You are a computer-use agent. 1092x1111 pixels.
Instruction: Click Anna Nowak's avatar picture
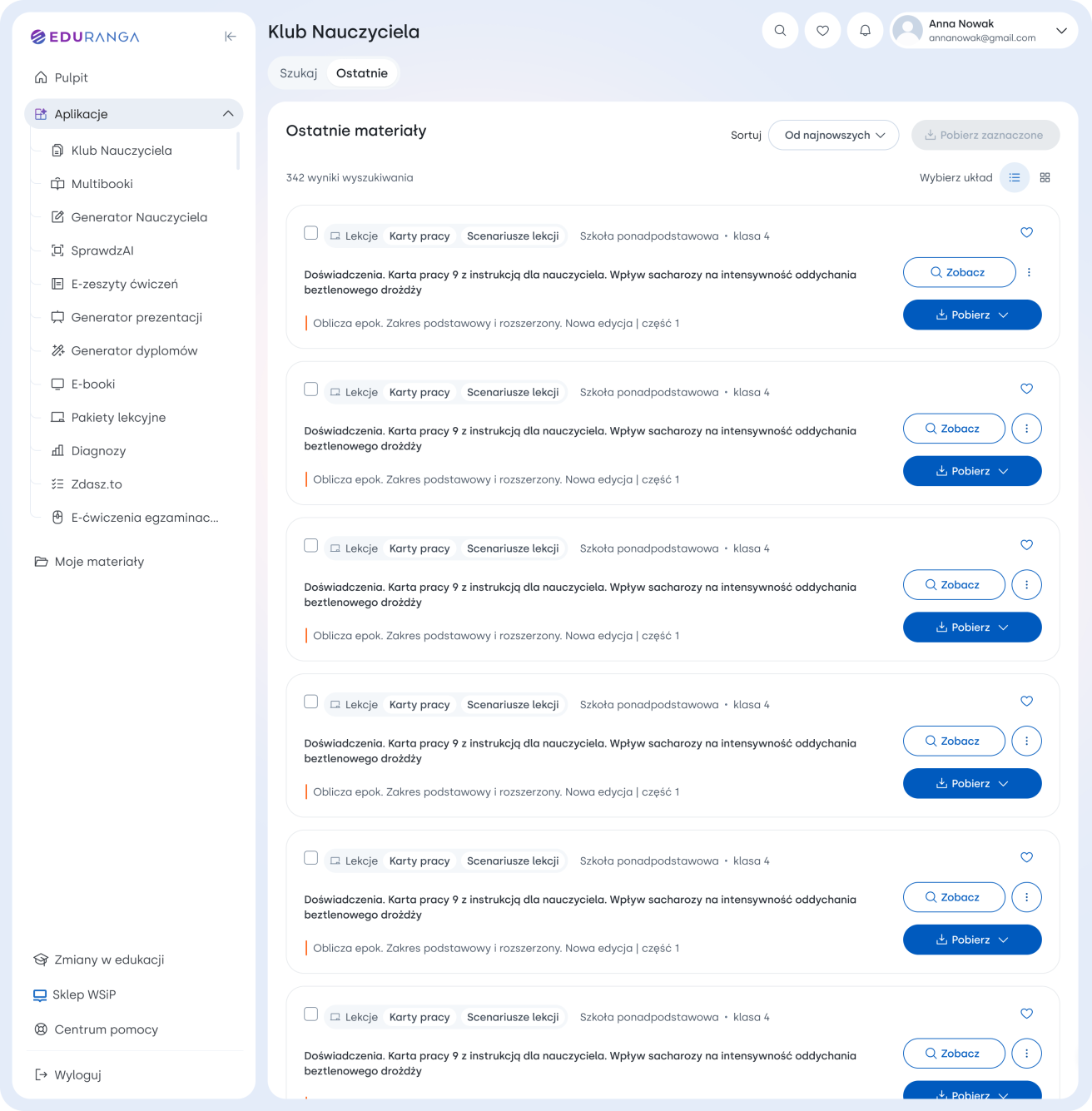click(x=907, y=31)
